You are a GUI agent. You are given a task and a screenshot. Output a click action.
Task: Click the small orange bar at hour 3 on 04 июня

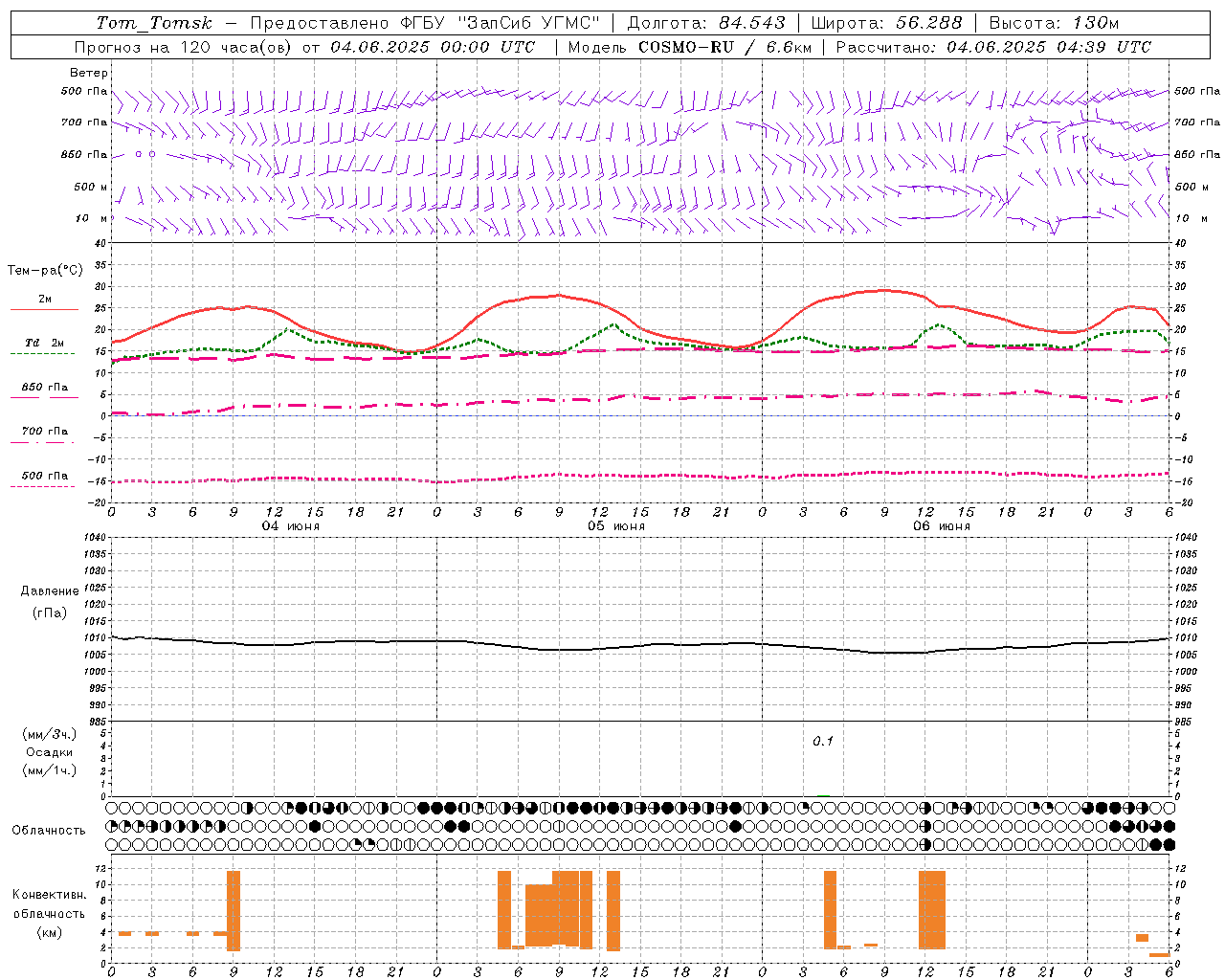tap(152, 933)
